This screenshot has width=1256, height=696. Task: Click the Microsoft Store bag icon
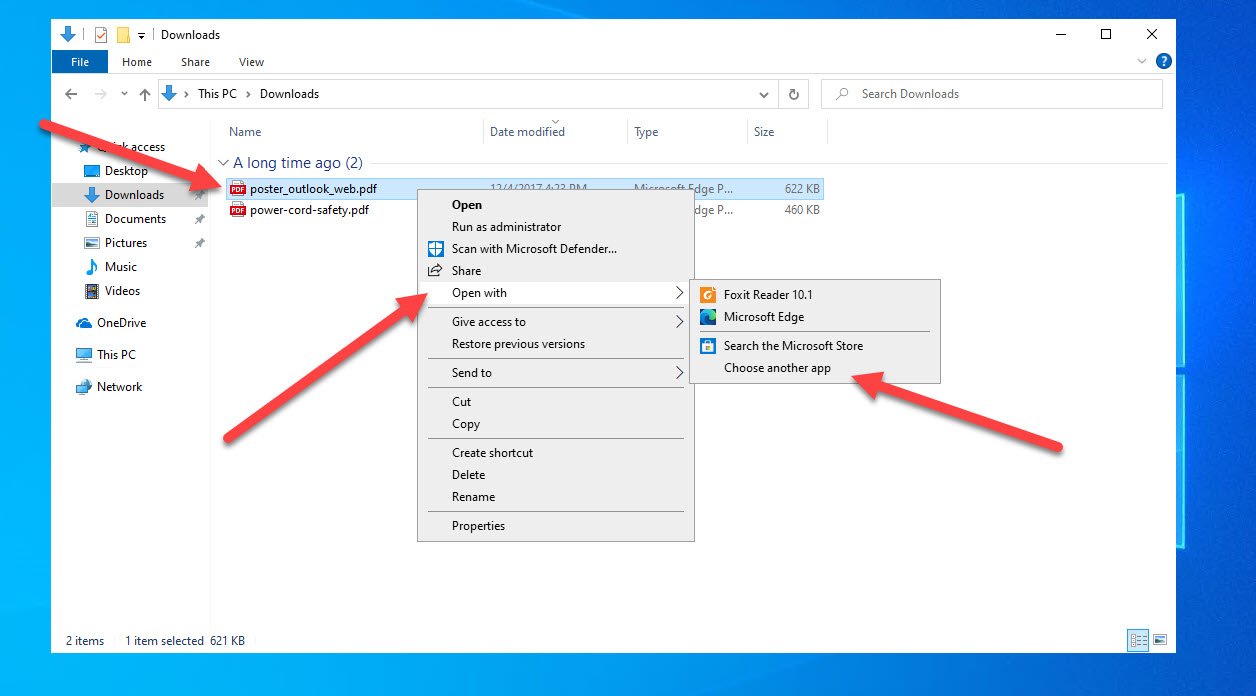pos(708,346)
